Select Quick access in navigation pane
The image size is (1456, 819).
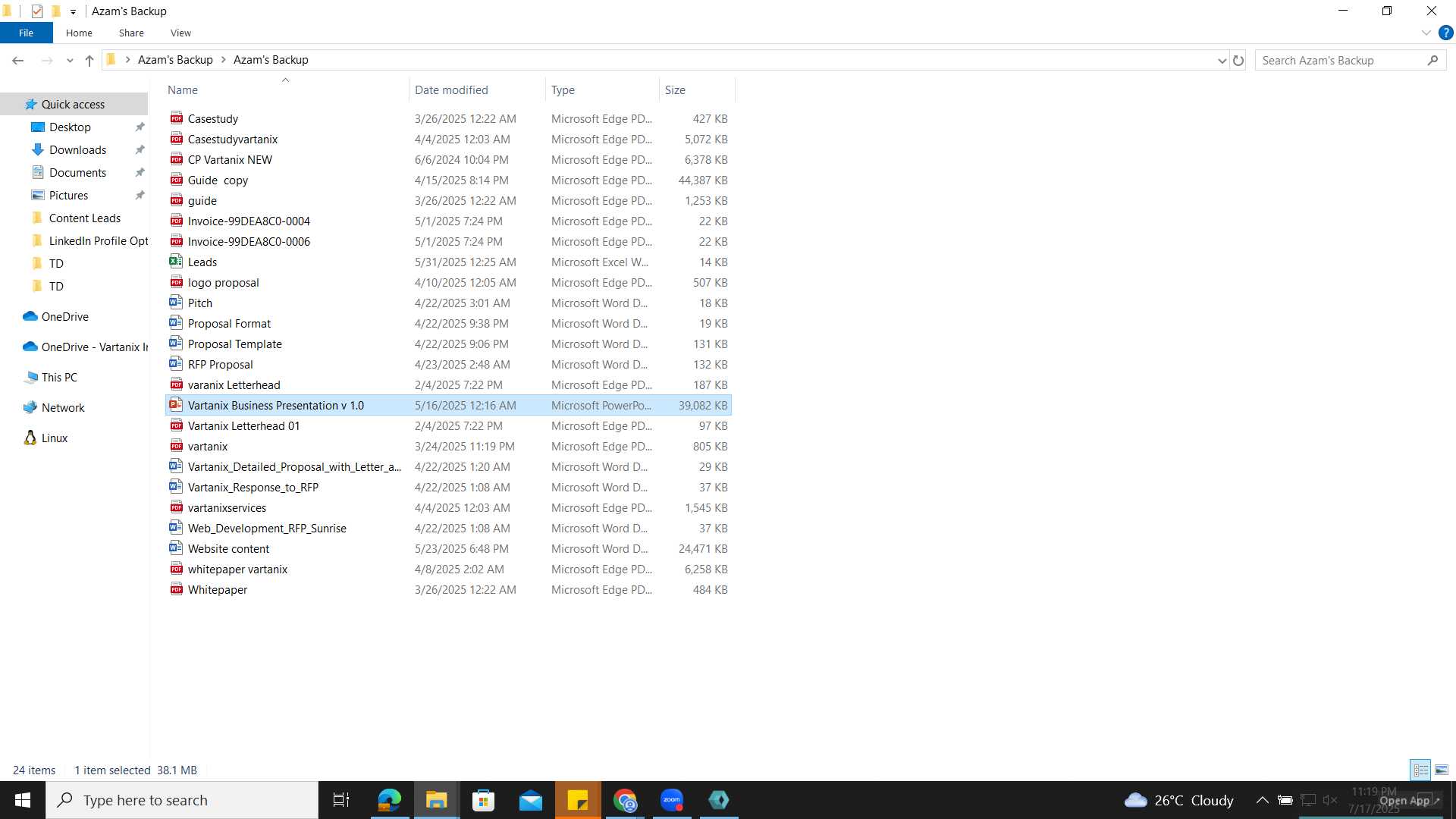[74, 104]
